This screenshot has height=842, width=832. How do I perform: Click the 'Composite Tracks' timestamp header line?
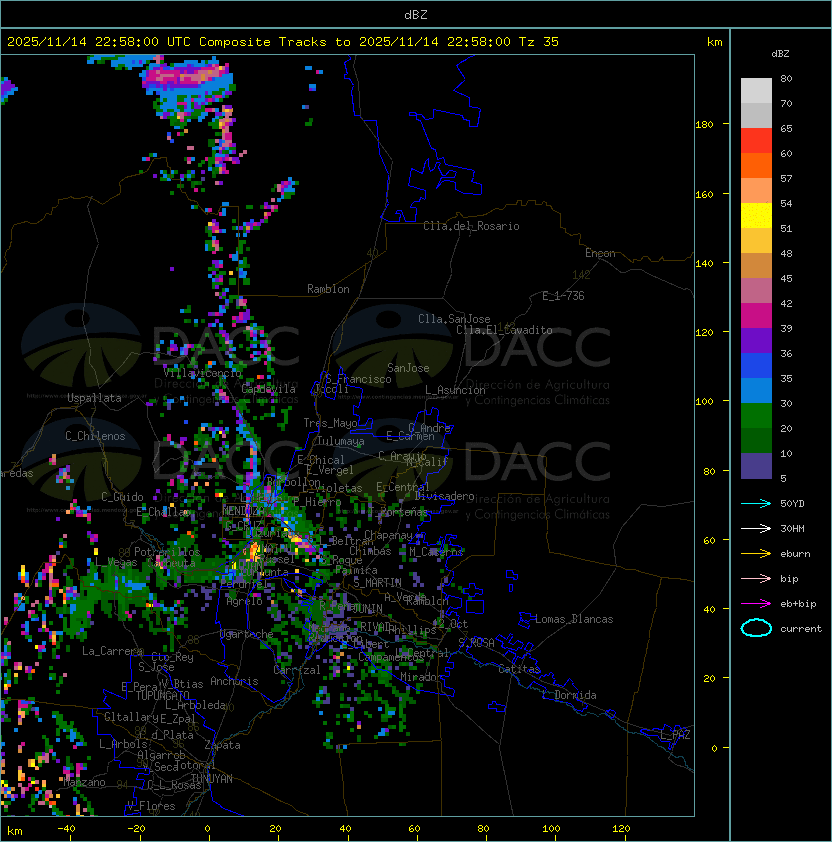(x=283, y=42)
